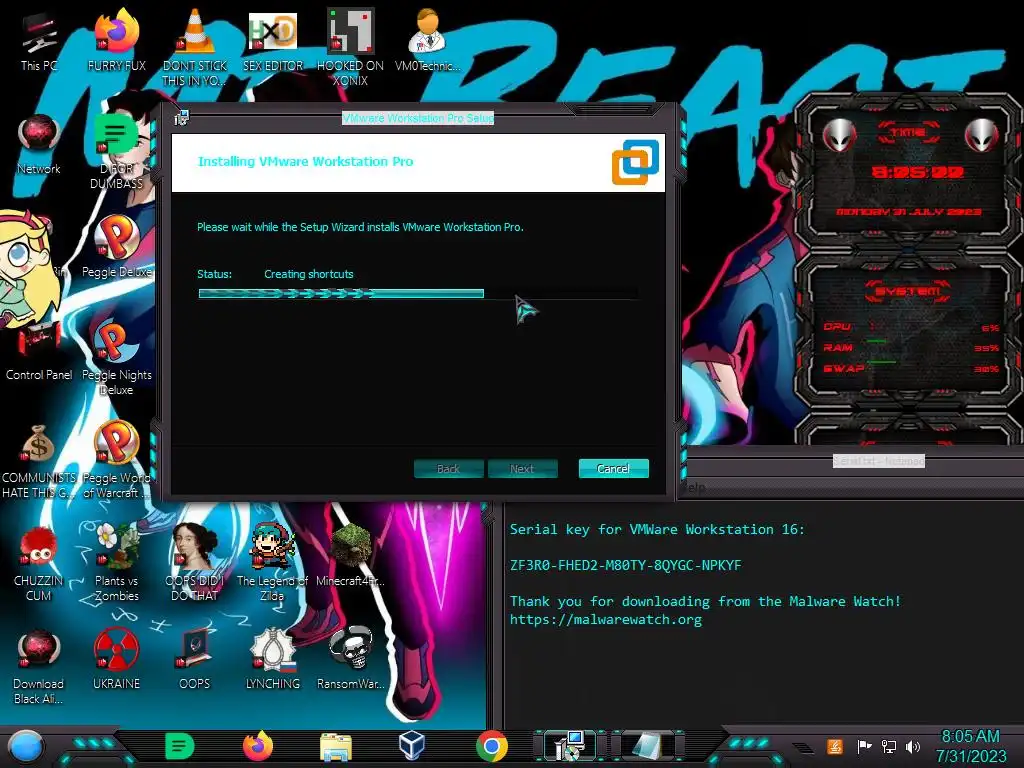Screen dimensions: 1024x768
Task: Click the VMware logo in installer header
Action: [x=634, y=162]
